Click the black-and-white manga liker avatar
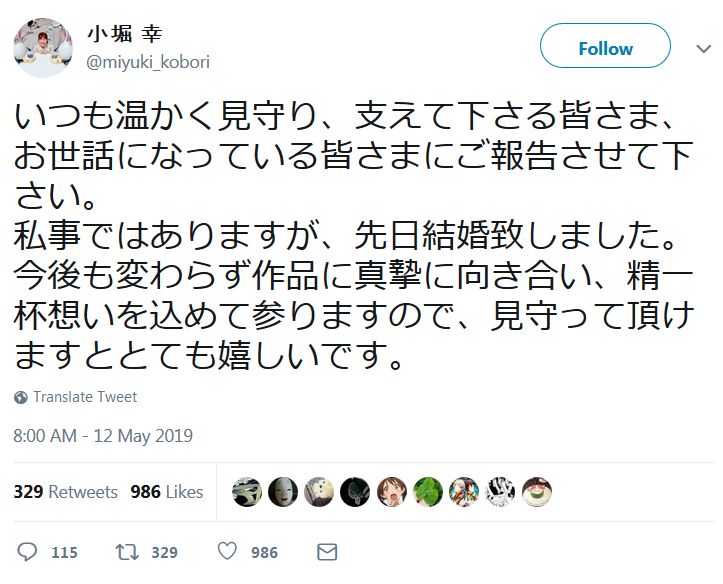 500,492
